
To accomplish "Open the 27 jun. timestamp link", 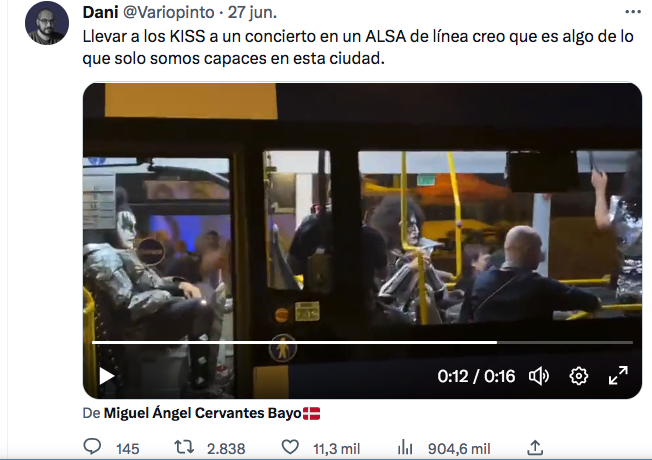I will (252, 12).
